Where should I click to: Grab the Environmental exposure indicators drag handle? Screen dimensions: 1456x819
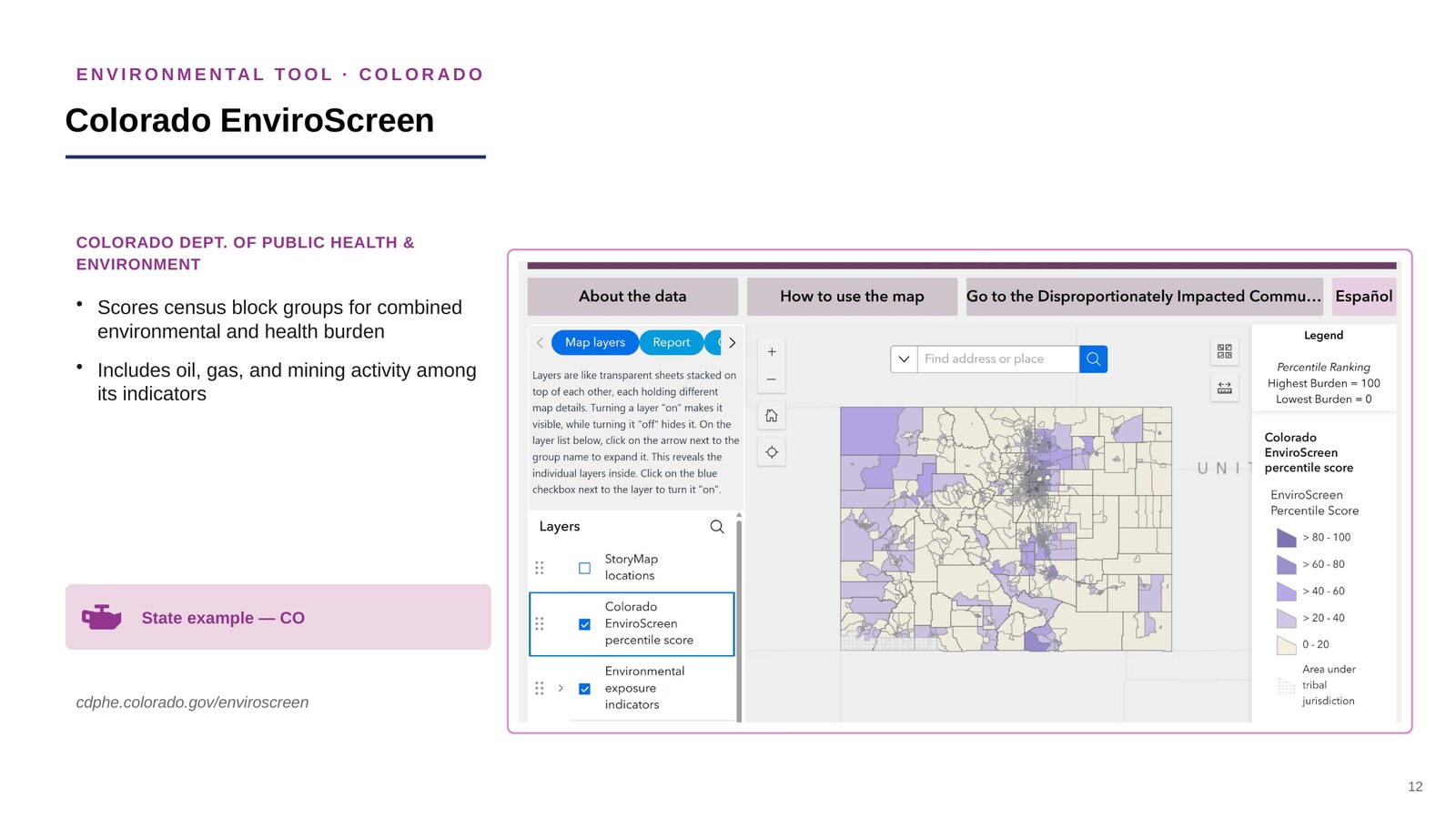click(540, 689)
